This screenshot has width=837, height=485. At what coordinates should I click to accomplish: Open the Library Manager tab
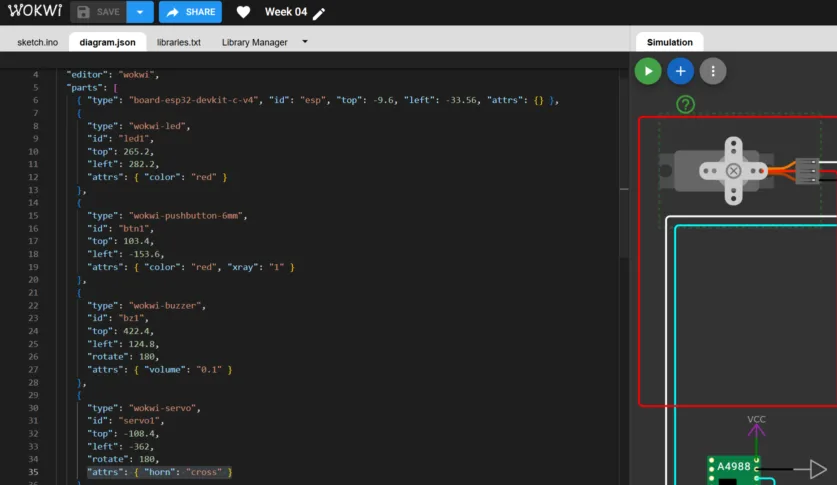[x=255, y=42]
